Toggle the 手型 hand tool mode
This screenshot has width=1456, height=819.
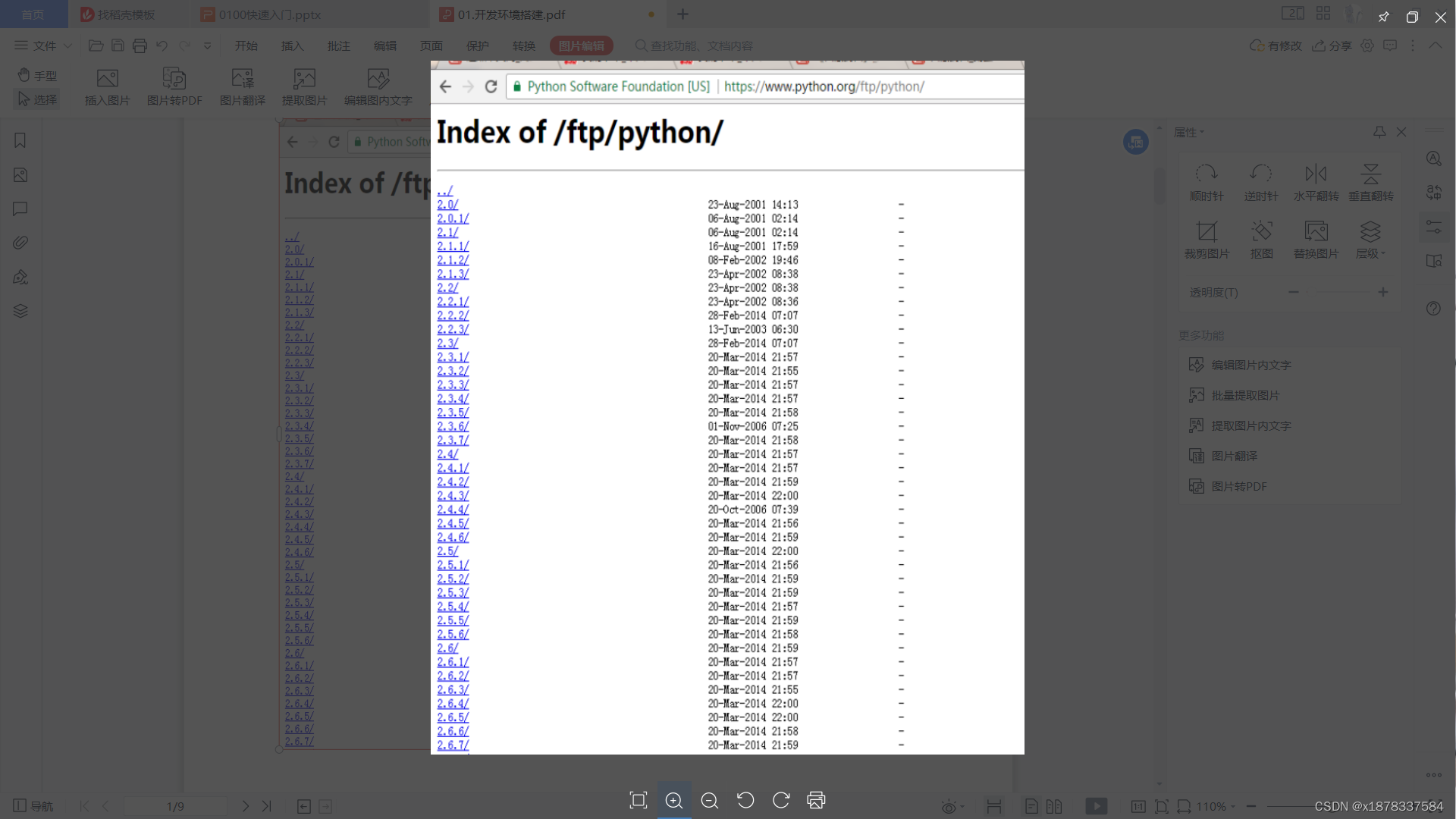click(37, 76)
